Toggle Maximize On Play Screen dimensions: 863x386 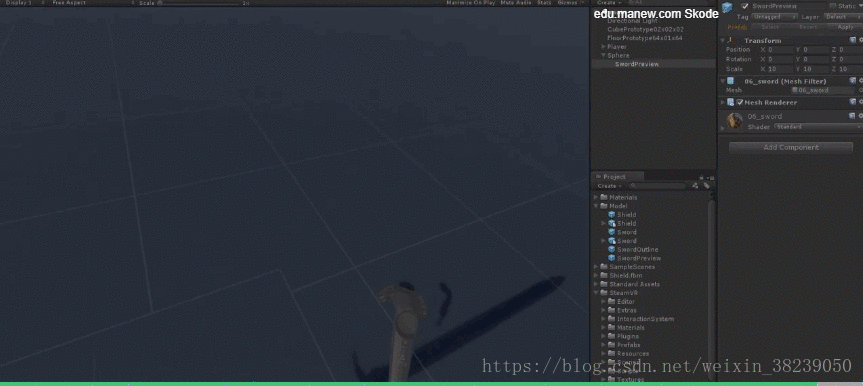(x=471, y=3)
